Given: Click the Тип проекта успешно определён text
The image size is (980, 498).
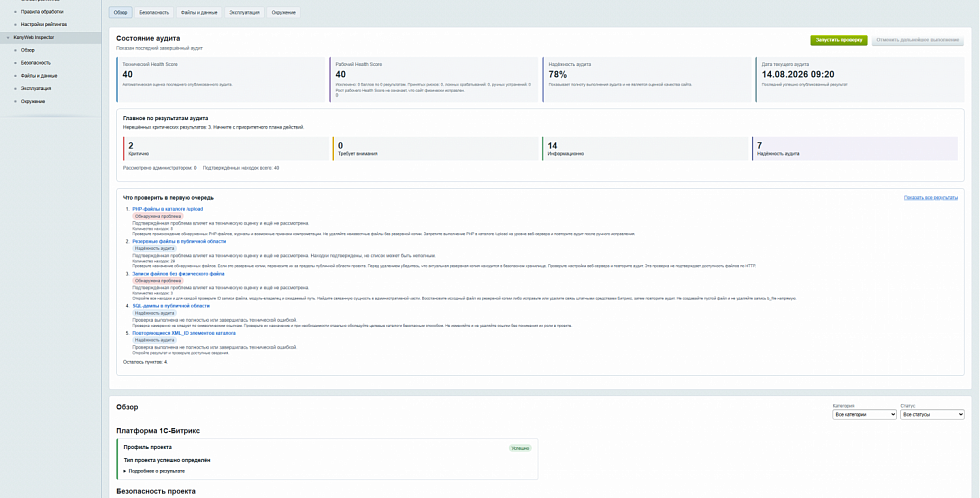Looking at the screenshot, I should 167,460.
